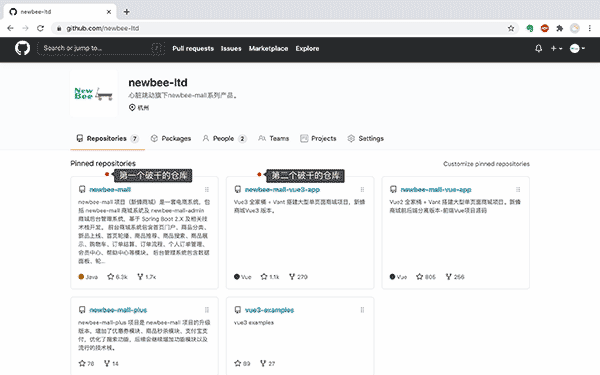Click the Java language label
This screenshot has width=600, height=375.
[x=88, y=277]
